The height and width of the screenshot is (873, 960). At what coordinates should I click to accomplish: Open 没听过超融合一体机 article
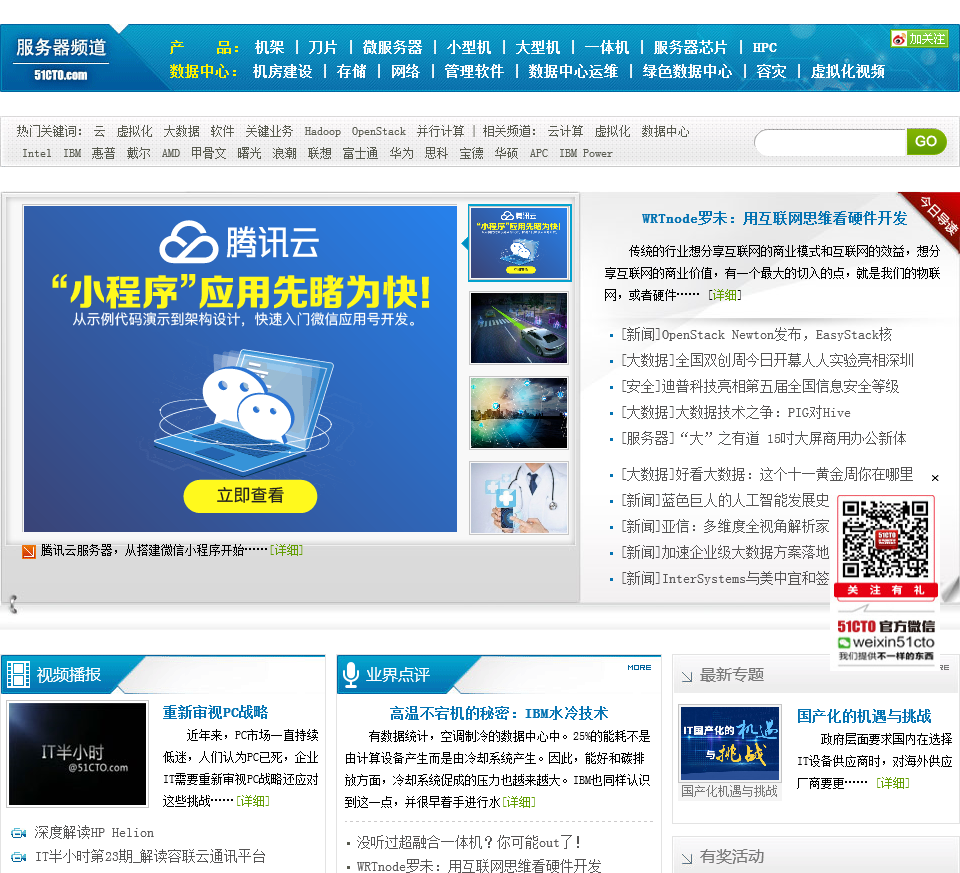468,842
